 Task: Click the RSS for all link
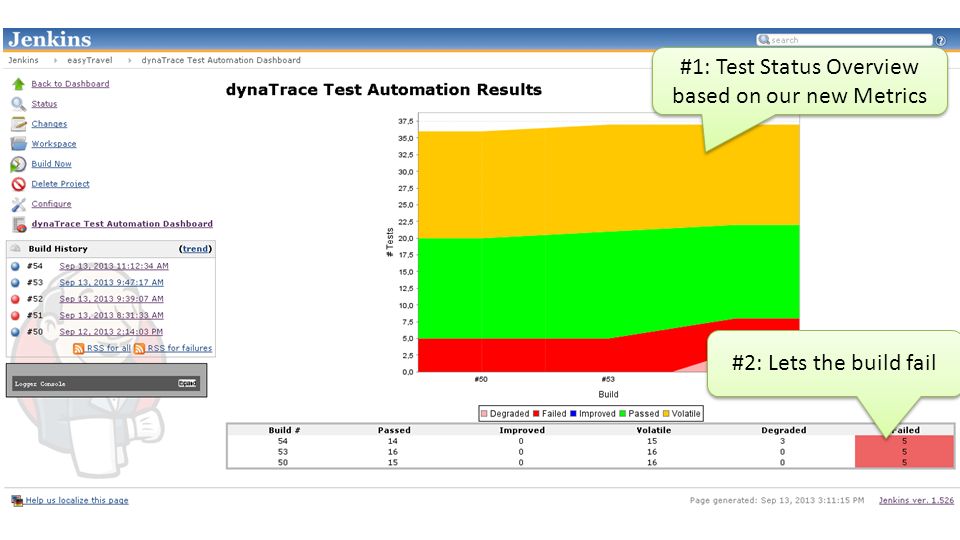pos(108,348)
